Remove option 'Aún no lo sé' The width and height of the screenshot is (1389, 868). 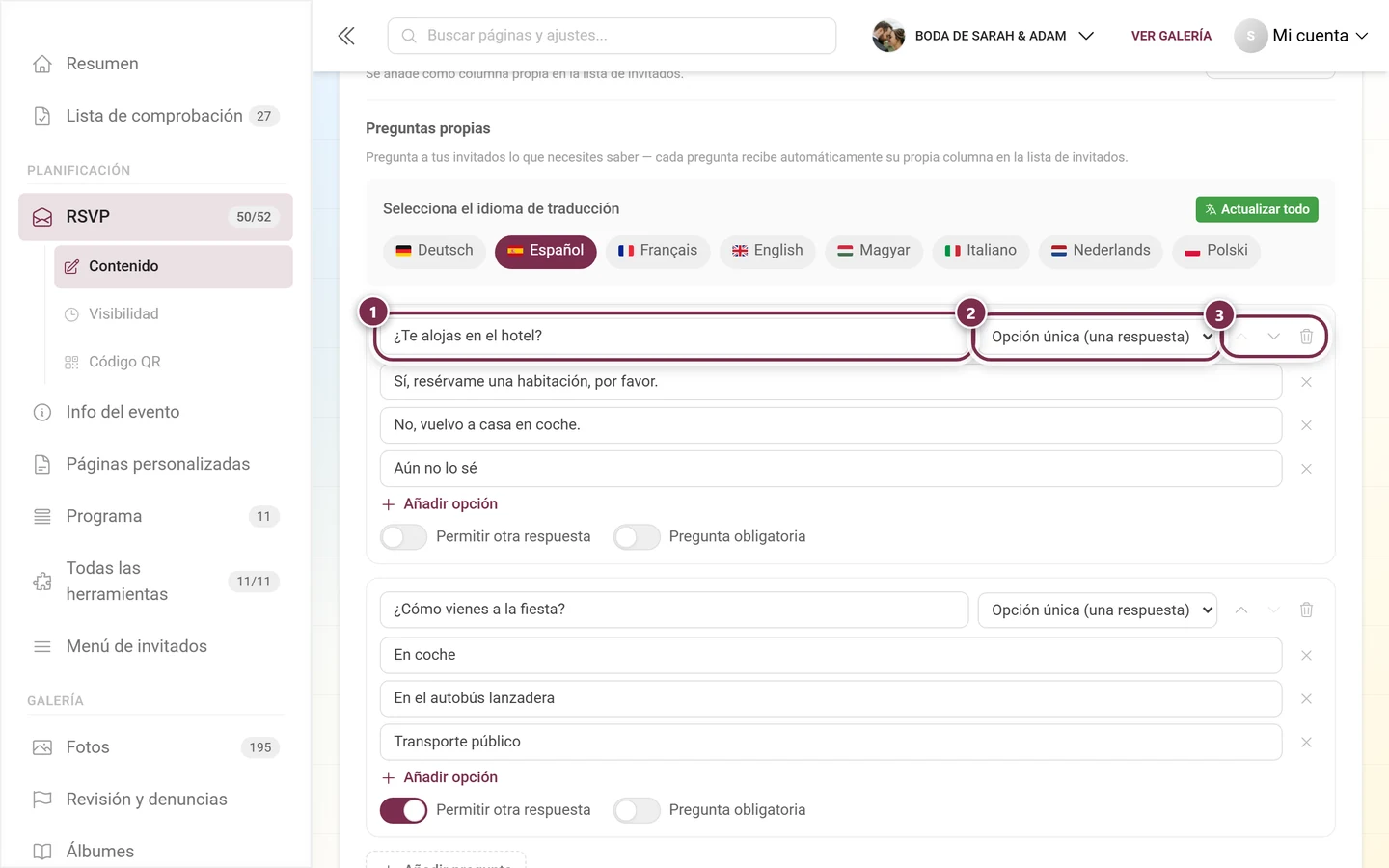[1306, 469]
